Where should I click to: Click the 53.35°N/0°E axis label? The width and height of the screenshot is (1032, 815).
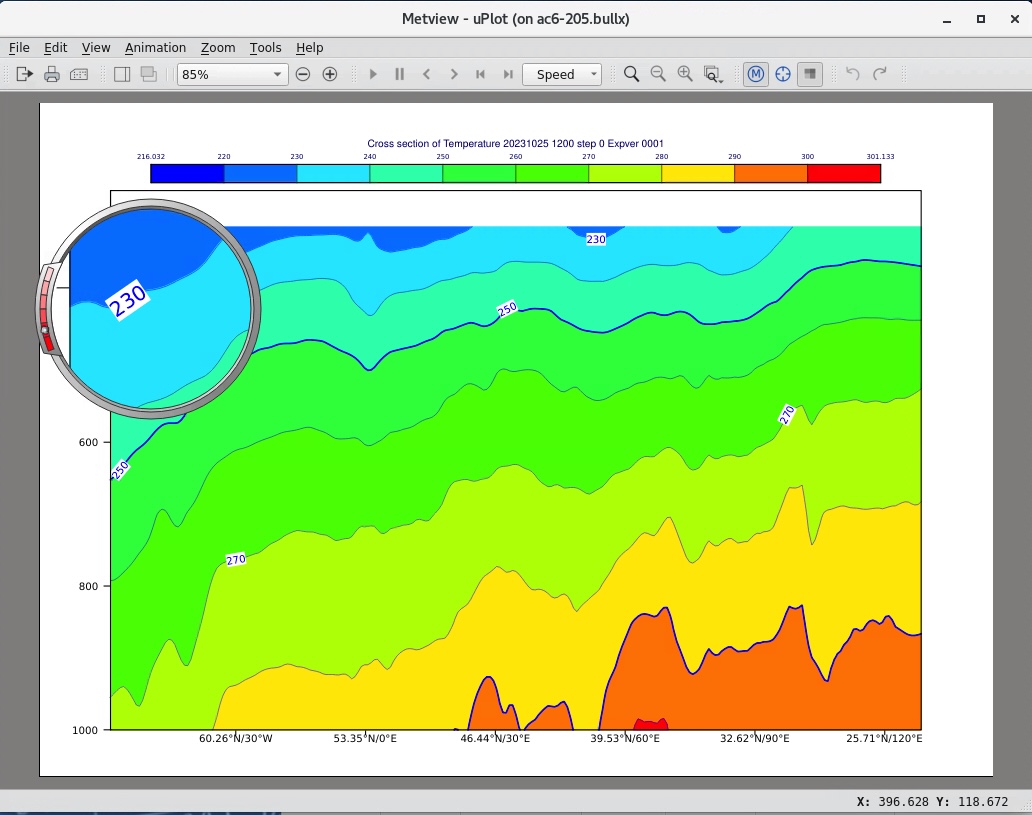coord(365,738)
